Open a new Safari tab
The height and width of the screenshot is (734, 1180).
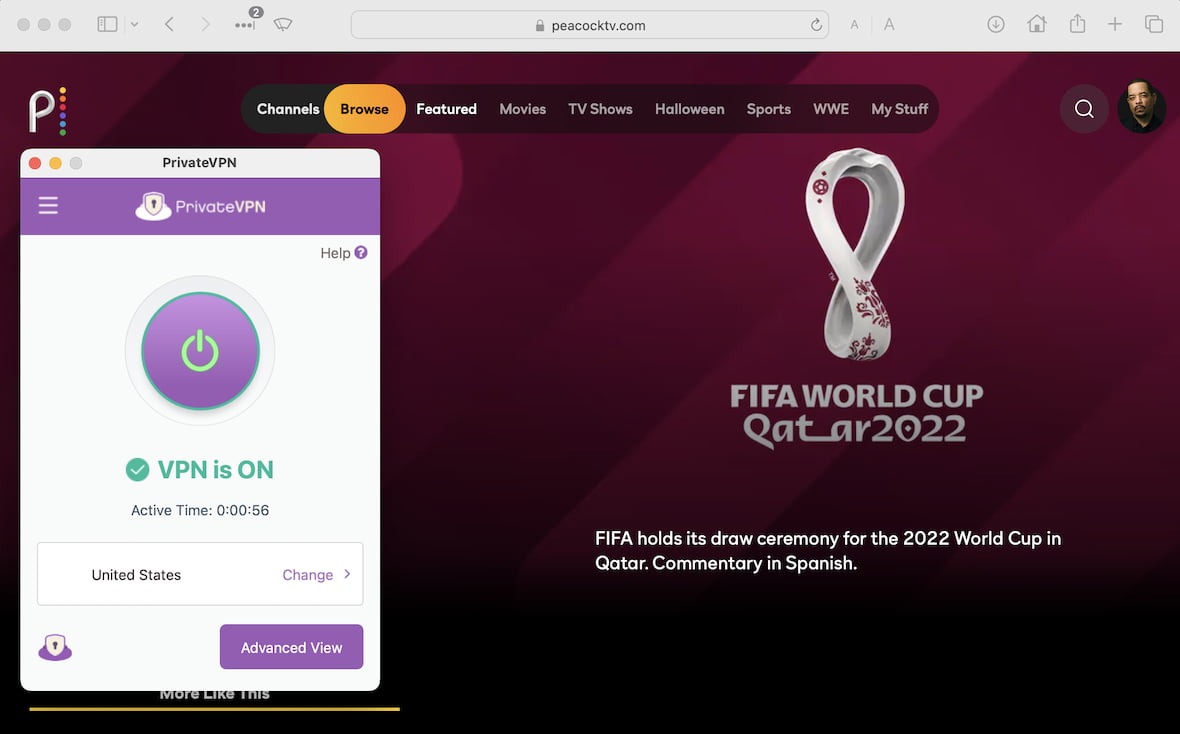click(1115, 24)
